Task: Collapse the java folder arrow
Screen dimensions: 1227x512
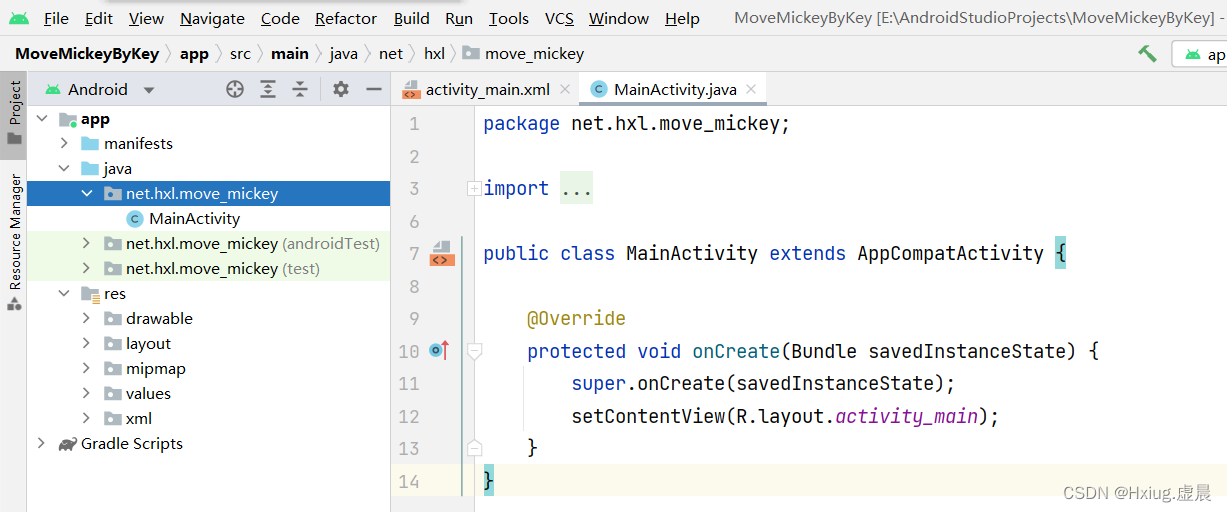Action: tap(64, 169)
